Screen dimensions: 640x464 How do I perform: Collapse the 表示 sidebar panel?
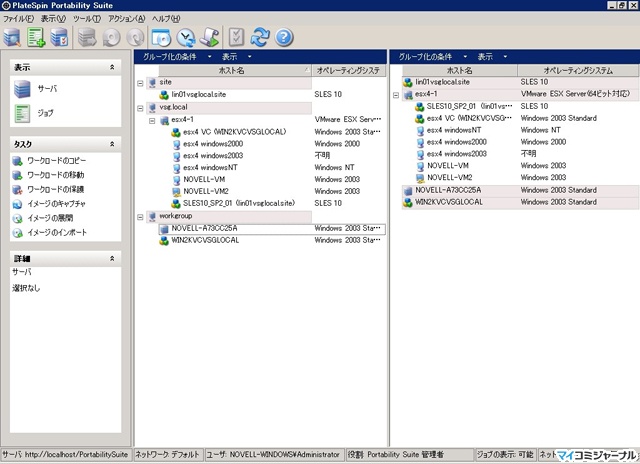click(112, 67)
